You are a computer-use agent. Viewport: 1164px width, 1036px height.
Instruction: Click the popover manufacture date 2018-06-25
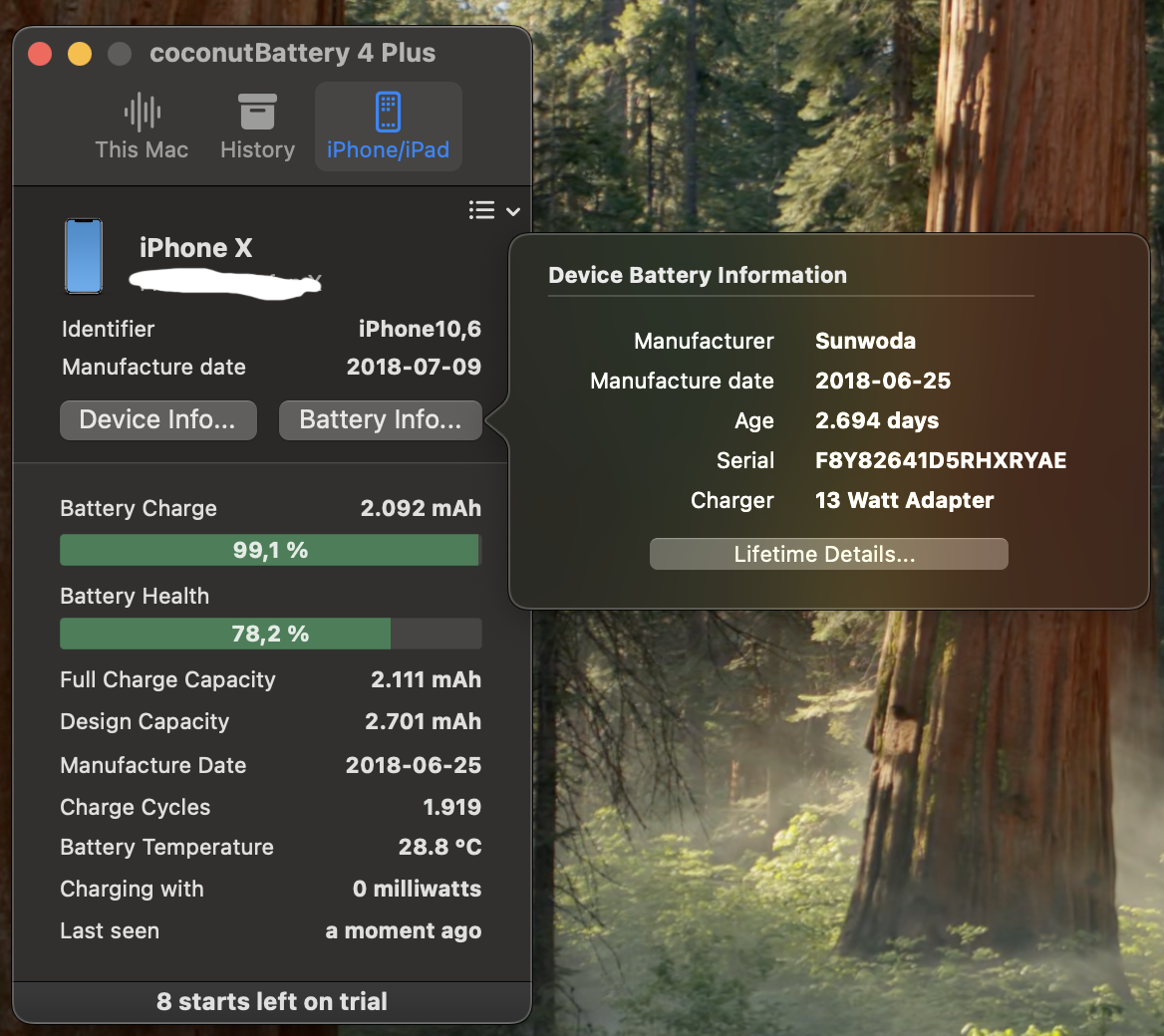(x=883, y=381)
